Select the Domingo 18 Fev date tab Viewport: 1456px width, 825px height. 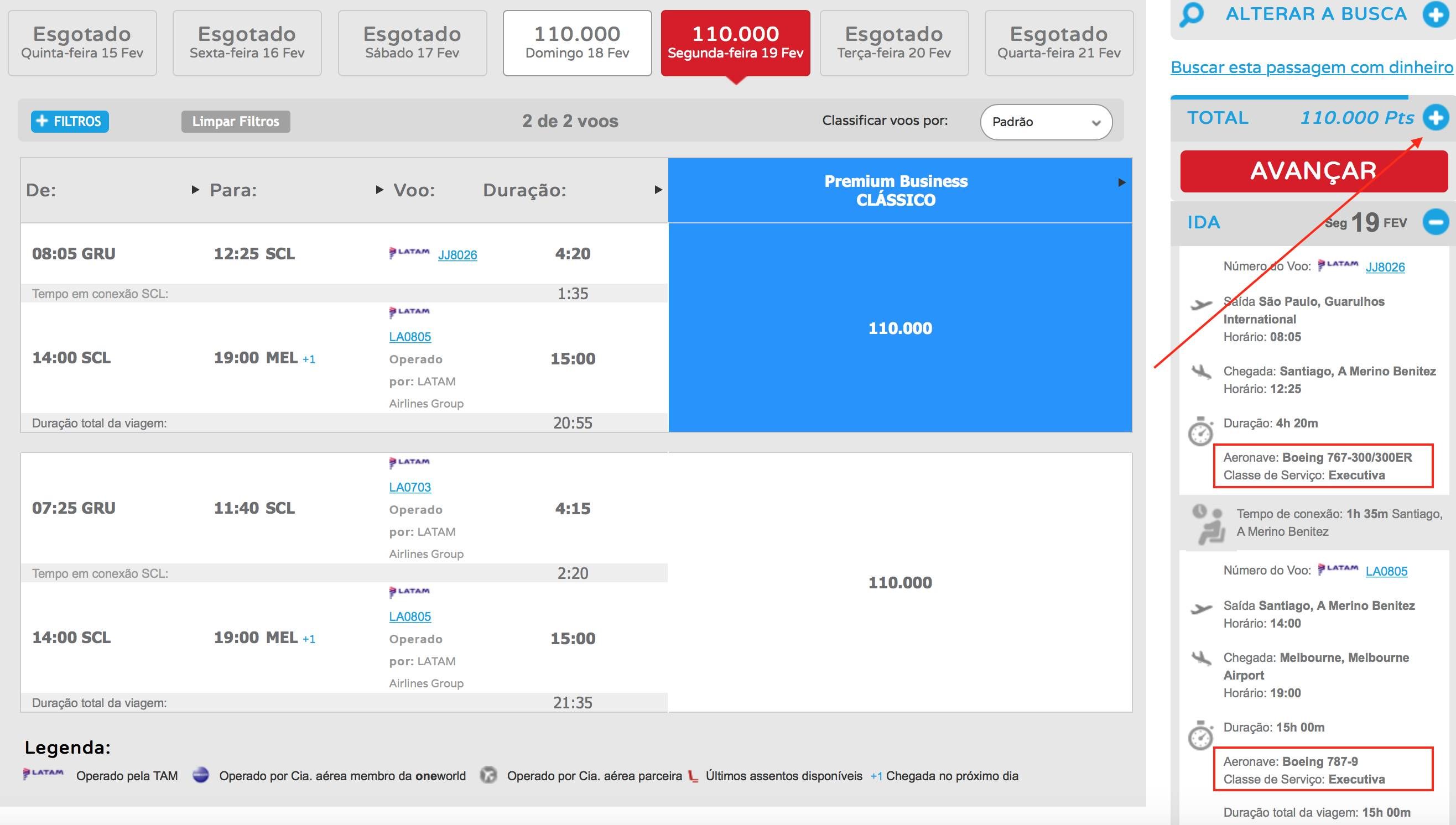point(577,43)
